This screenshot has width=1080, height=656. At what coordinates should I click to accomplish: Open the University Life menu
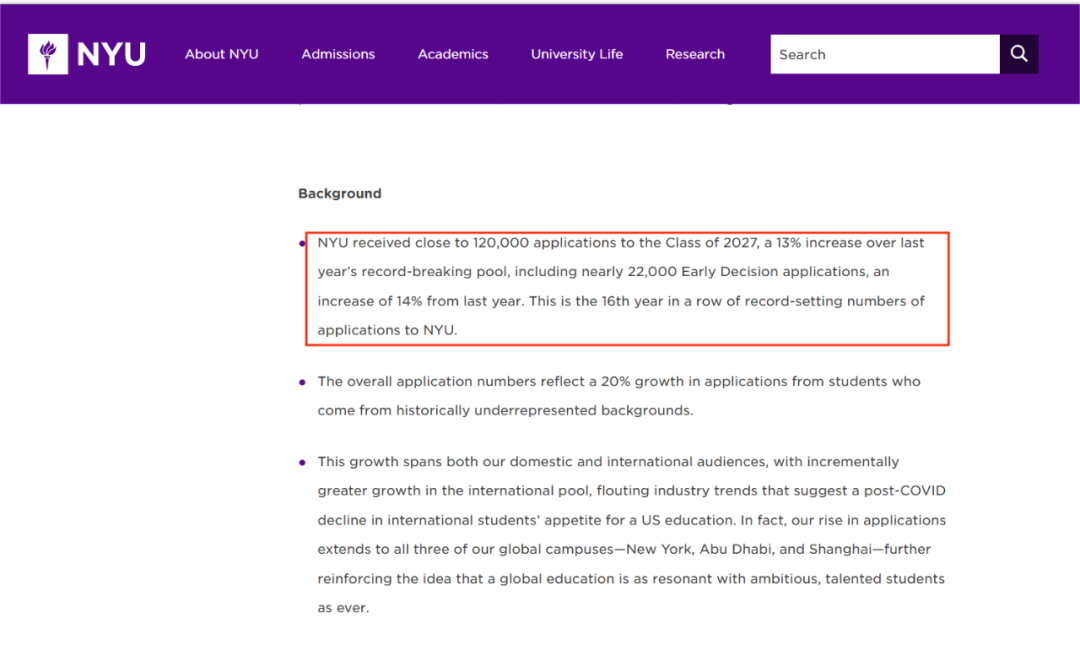(577, 54)
